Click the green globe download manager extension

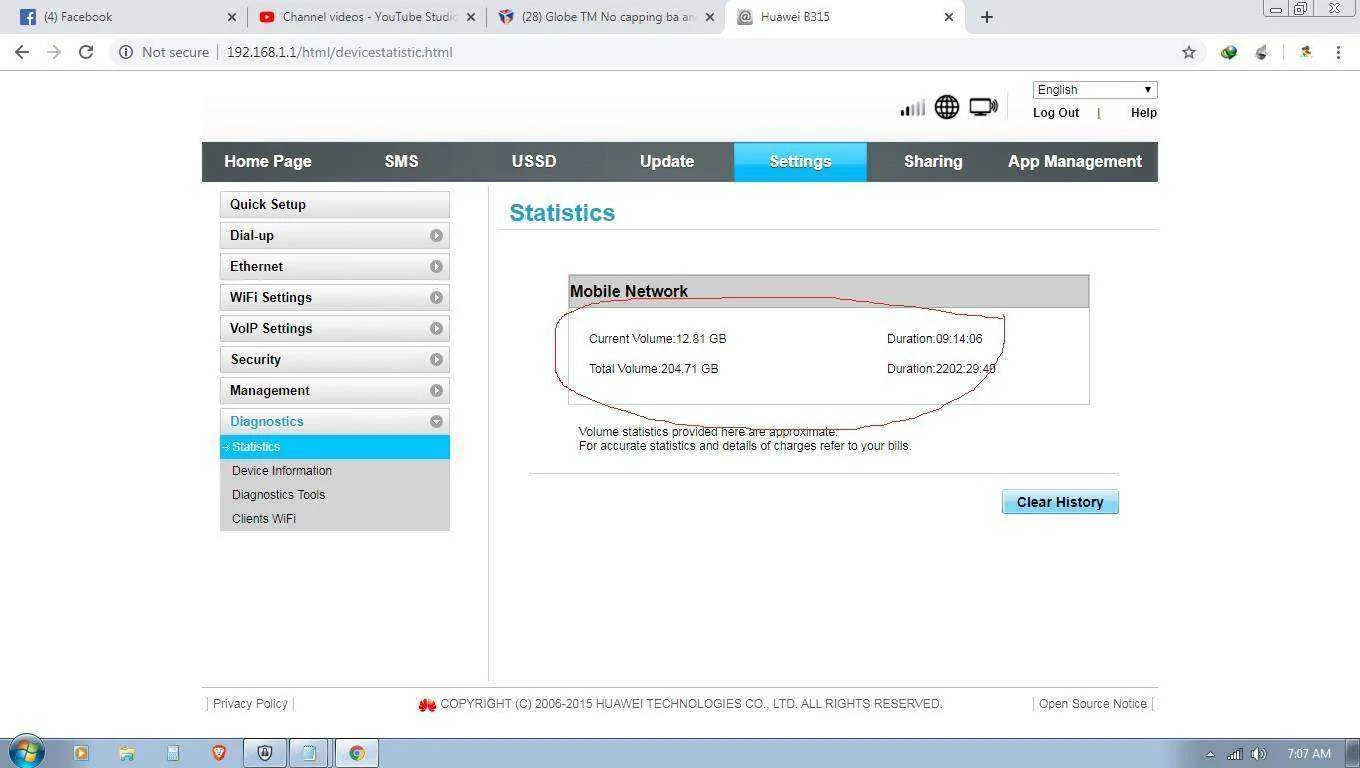click(x=1229, y=52)
